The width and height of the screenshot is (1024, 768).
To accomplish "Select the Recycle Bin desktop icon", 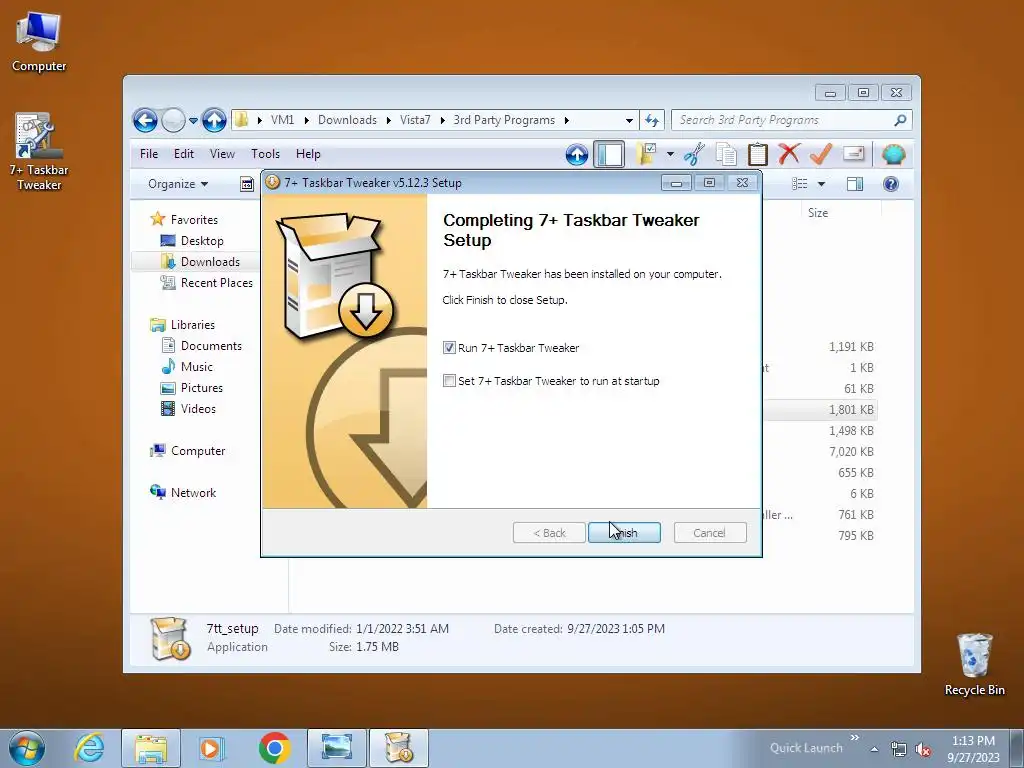I will pyautogui.click(x=974, y=664).
